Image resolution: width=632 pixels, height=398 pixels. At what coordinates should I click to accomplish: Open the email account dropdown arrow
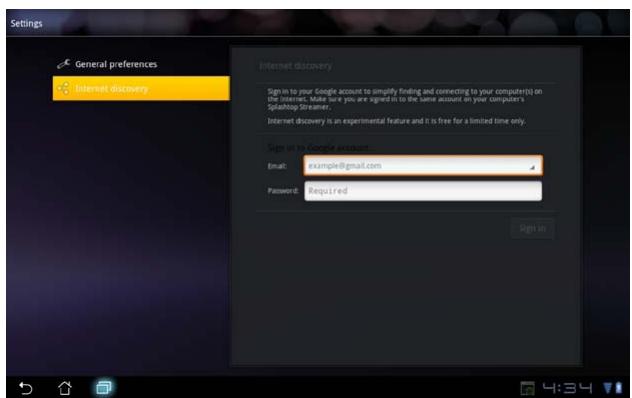532,167
